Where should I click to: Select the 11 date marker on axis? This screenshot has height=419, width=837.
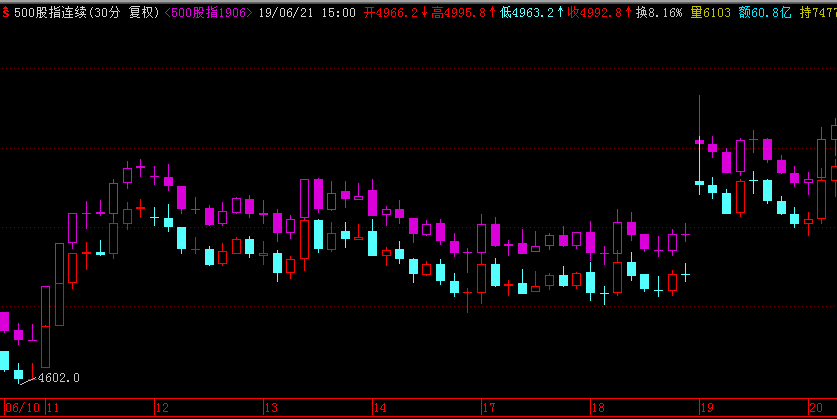[x=53, y=408]
